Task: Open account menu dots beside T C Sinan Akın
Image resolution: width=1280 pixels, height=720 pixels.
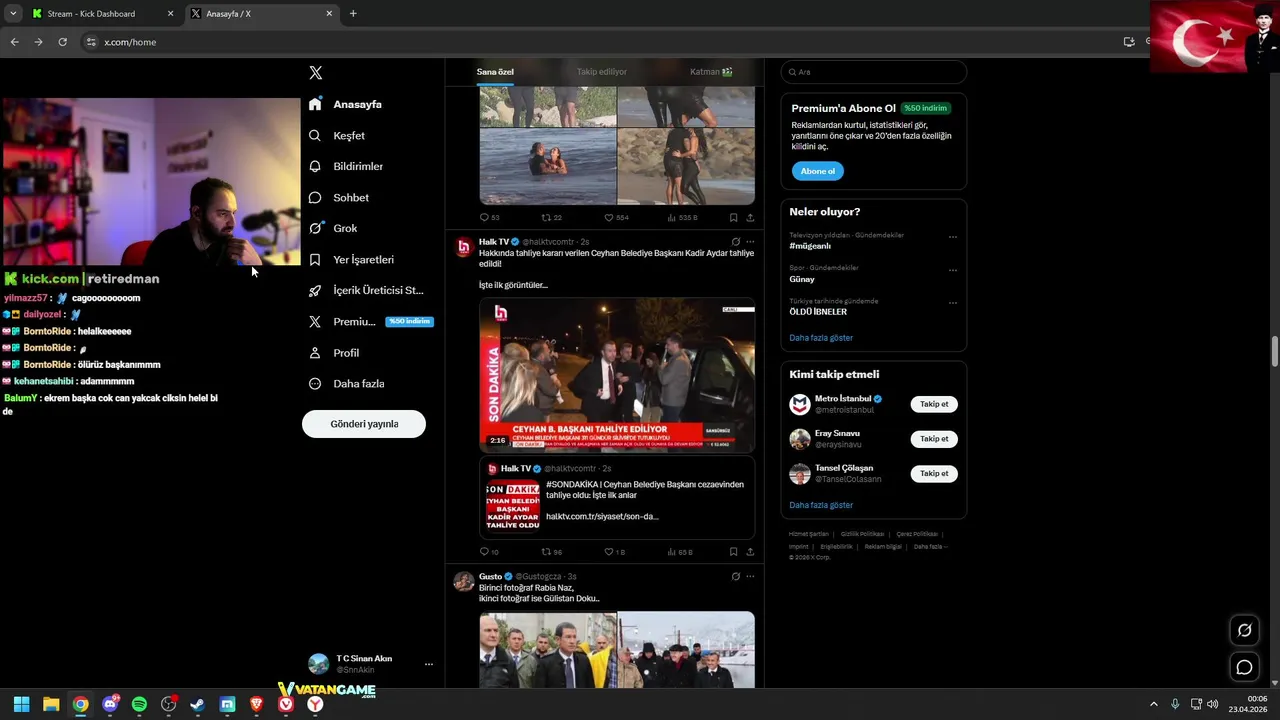Action: click(429, 664)
